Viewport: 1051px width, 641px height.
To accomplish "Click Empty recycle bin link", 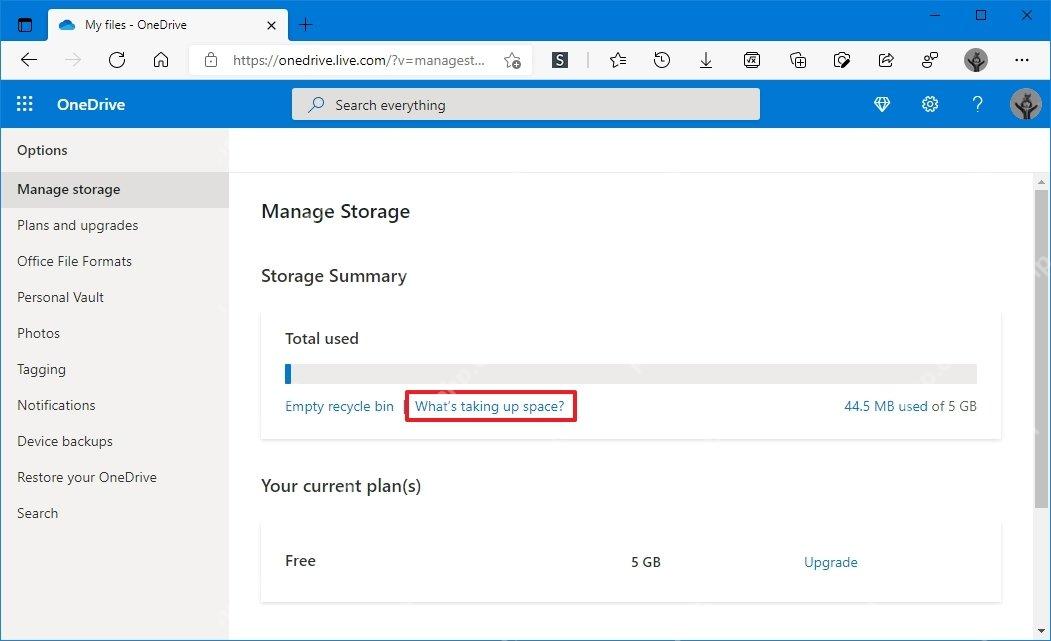I will pyautogui.click(x=339, y=406).
